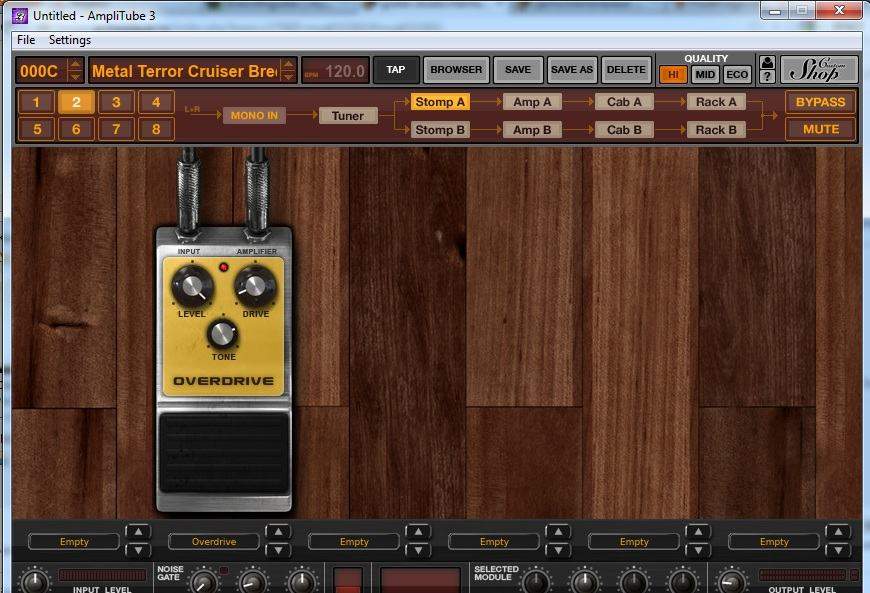Viewport: 870px width, 593px height.
Task: Click up arrow beside Overdrive slot
Action: [278, 531]
